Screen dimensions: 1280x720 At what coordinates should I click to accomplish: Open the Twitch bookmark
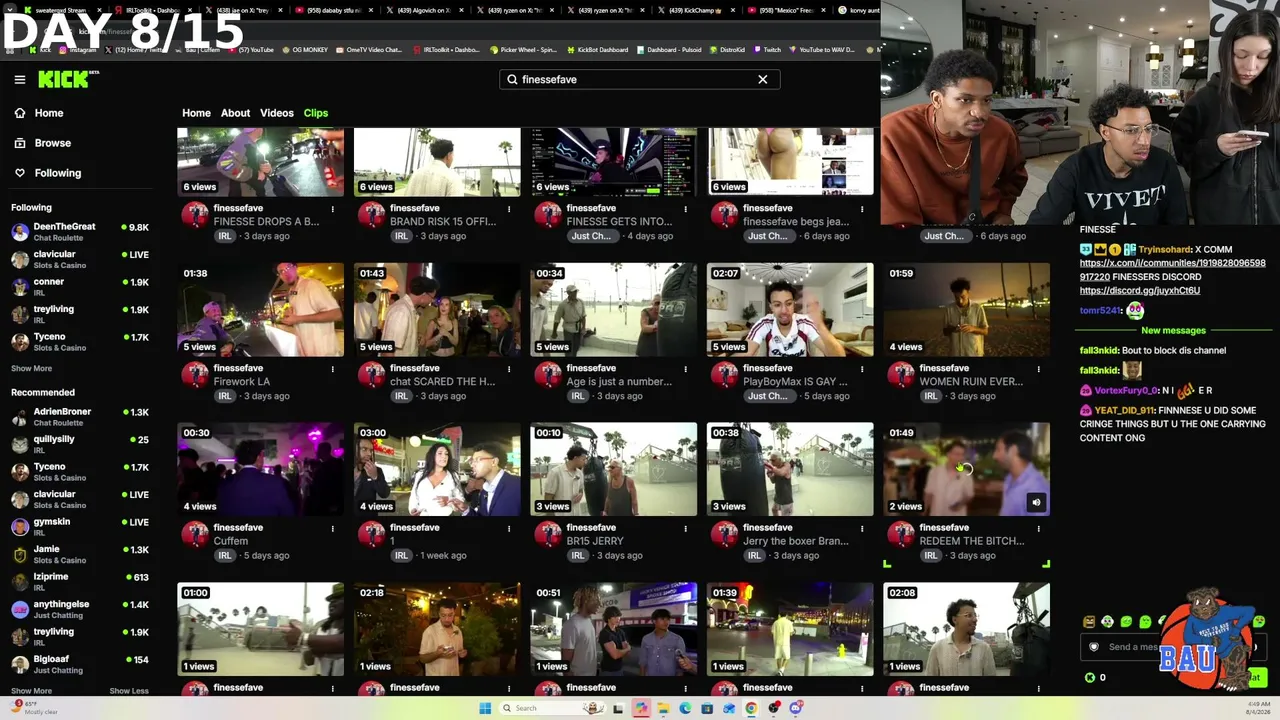tap(768, 50)
